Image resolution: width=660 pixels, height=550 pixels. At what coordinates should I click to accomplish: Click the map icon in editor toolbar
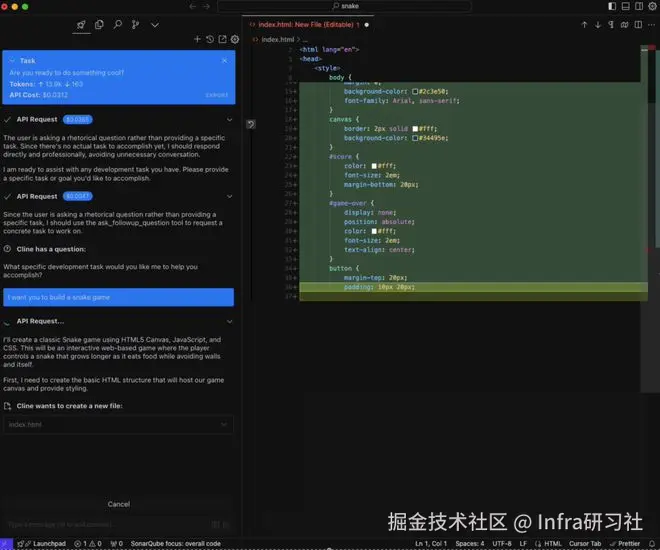click(625, 25)
